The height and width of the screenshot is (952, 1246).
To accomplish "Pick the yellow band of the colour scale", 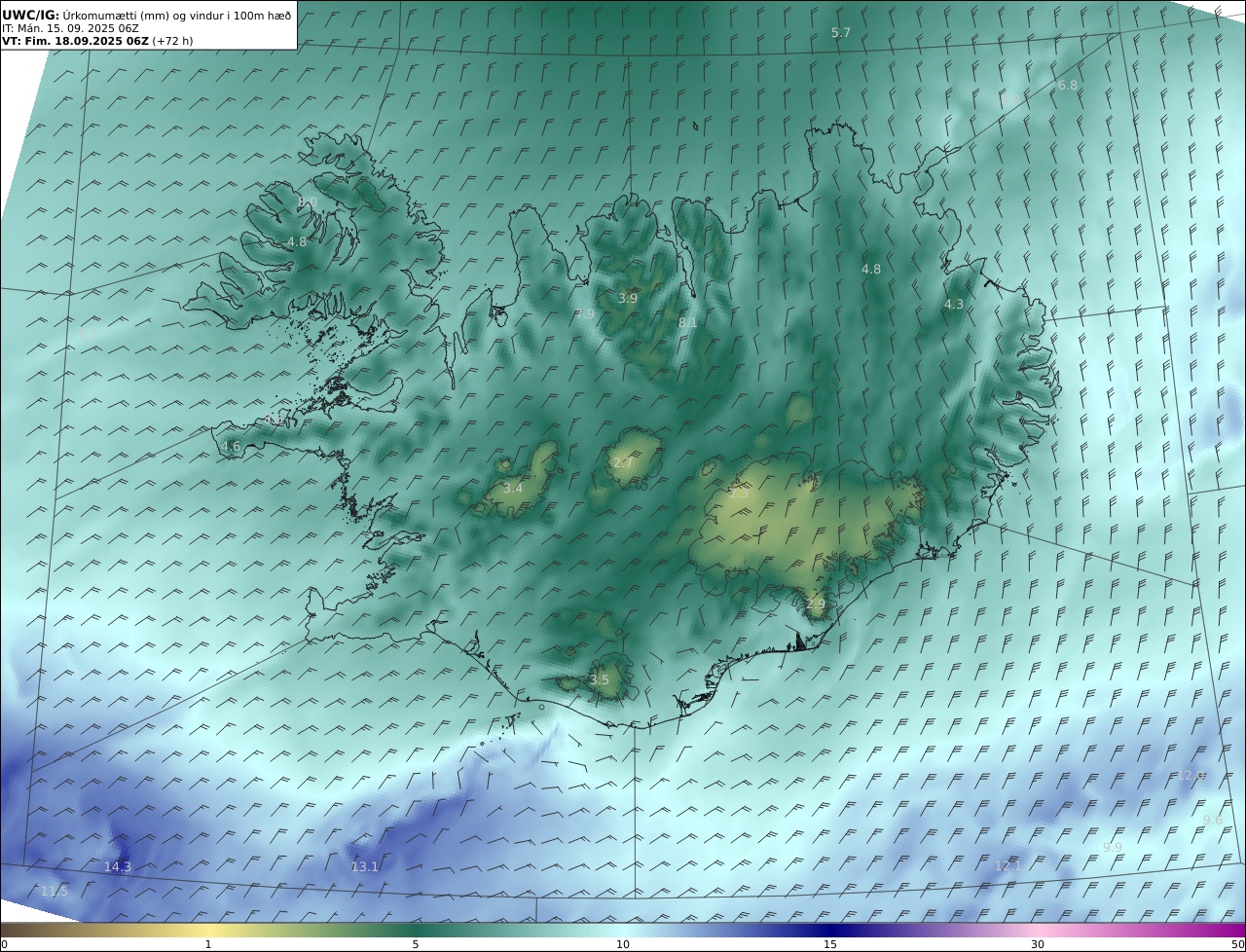I will click(209, 930).
